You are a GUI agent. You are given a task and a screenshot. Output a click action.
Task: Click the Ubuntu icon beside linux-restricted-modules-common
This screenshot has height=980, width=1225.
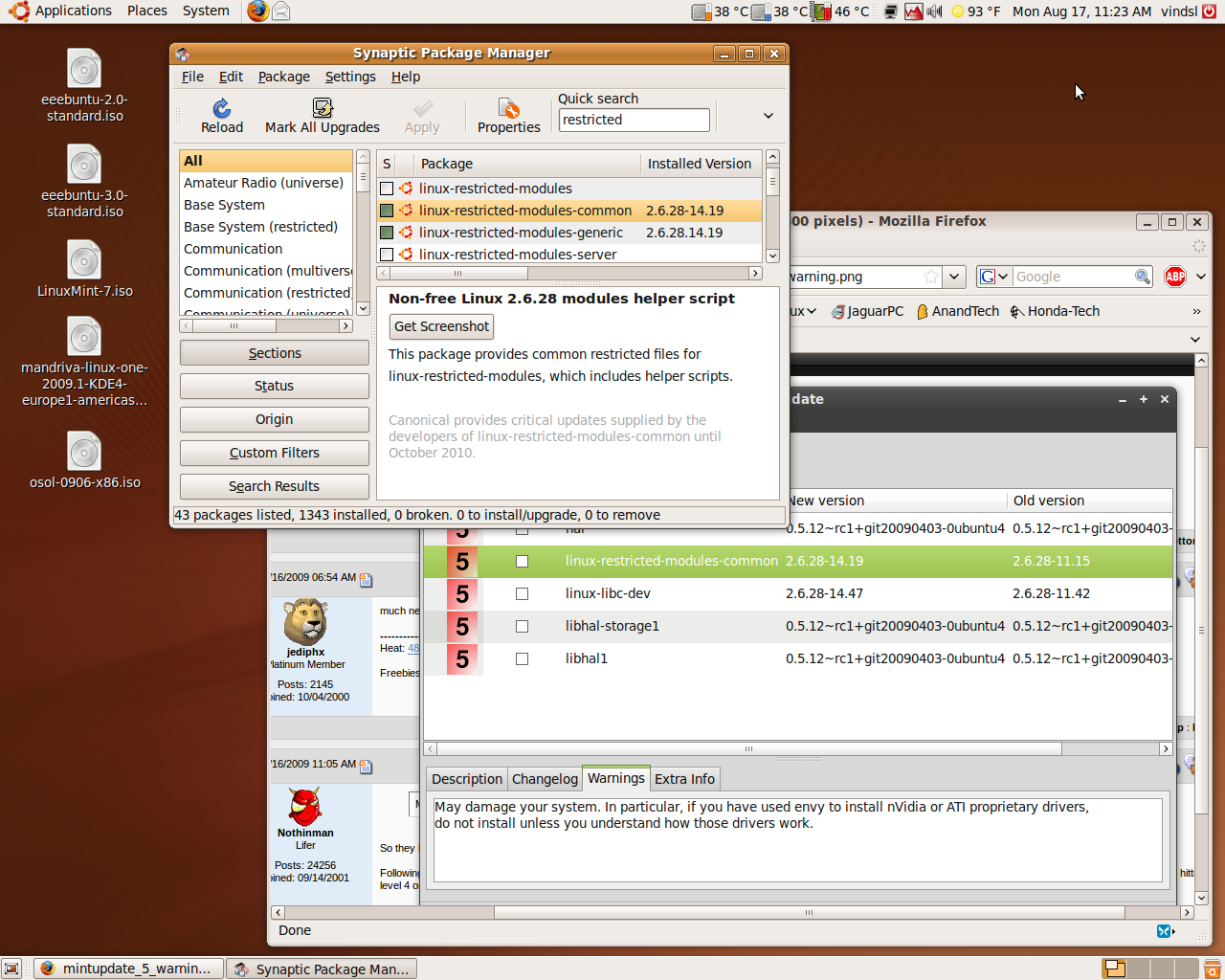(406, 211)
